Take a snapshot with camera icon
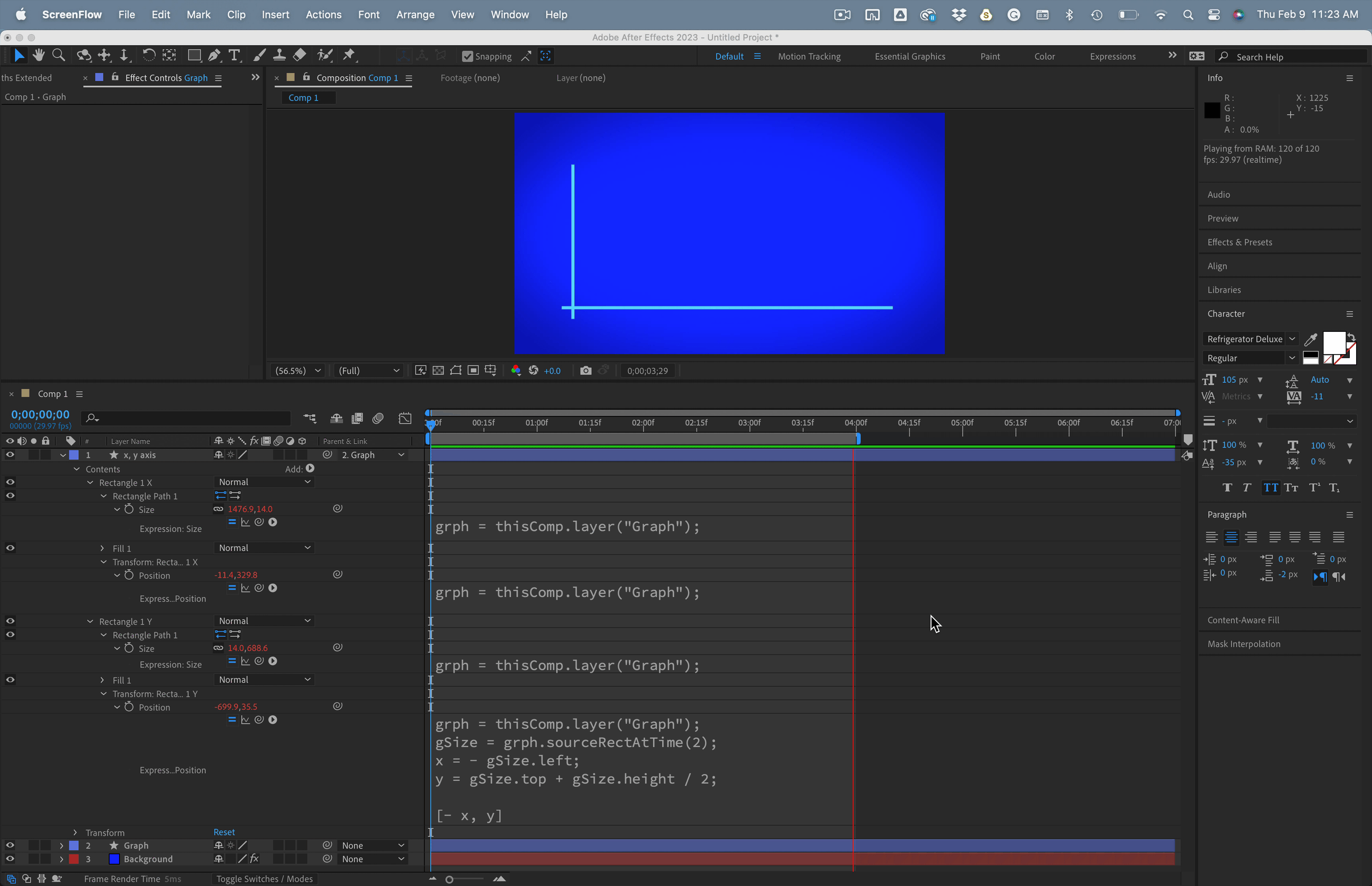This screenshot has width=1372, height=886. click(585, 370)
